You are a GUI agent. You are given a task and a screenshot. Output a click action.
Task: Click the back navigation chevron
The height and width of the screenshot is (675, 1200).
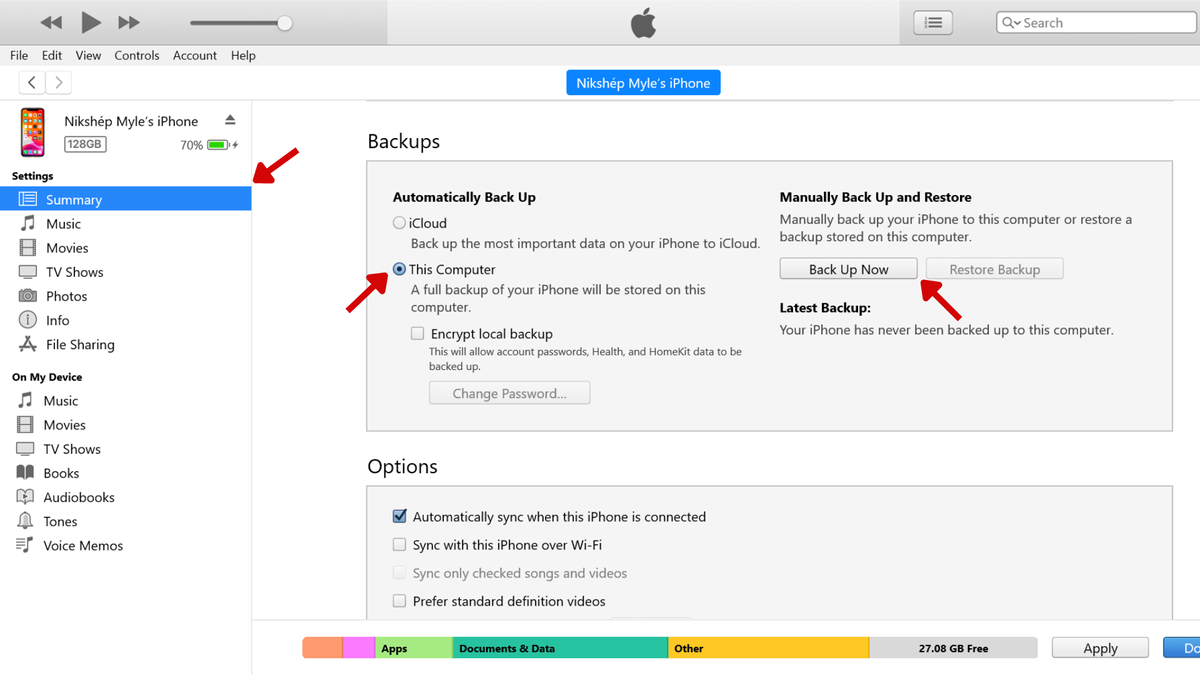click(x=31, y=81)
